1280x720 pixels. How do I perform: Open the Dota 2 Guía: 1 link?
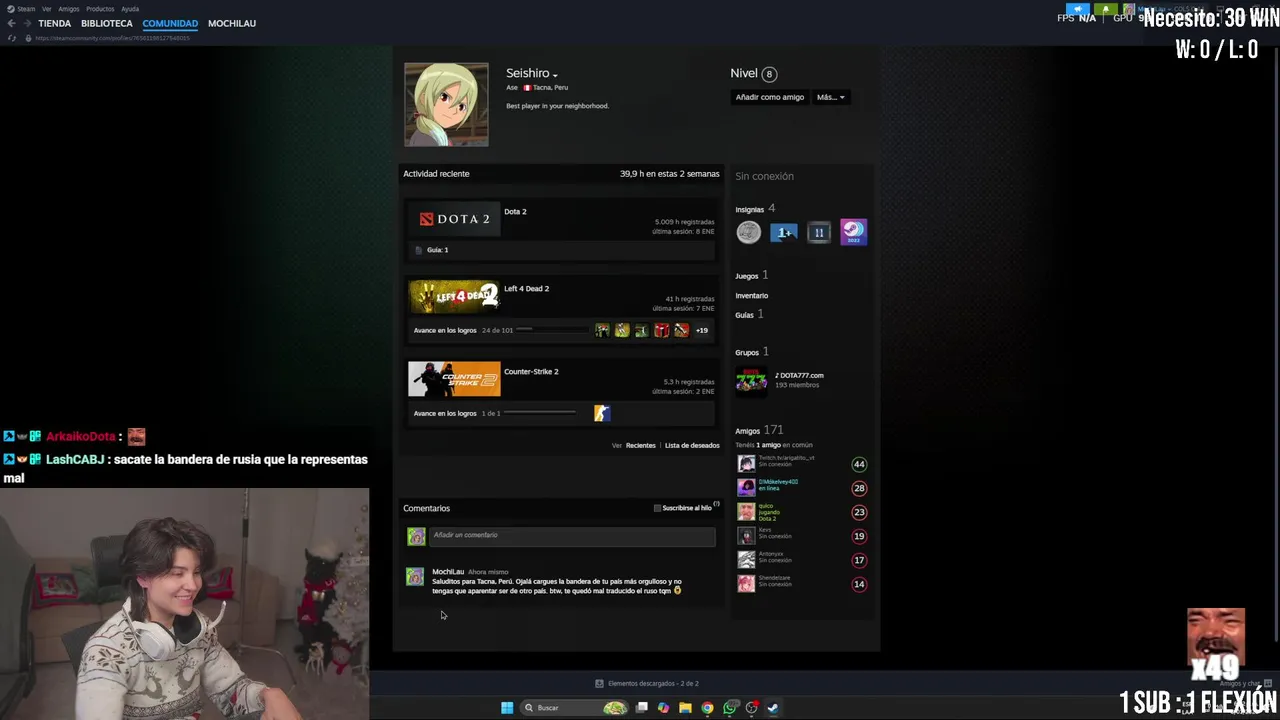click(x=437, y=250)
